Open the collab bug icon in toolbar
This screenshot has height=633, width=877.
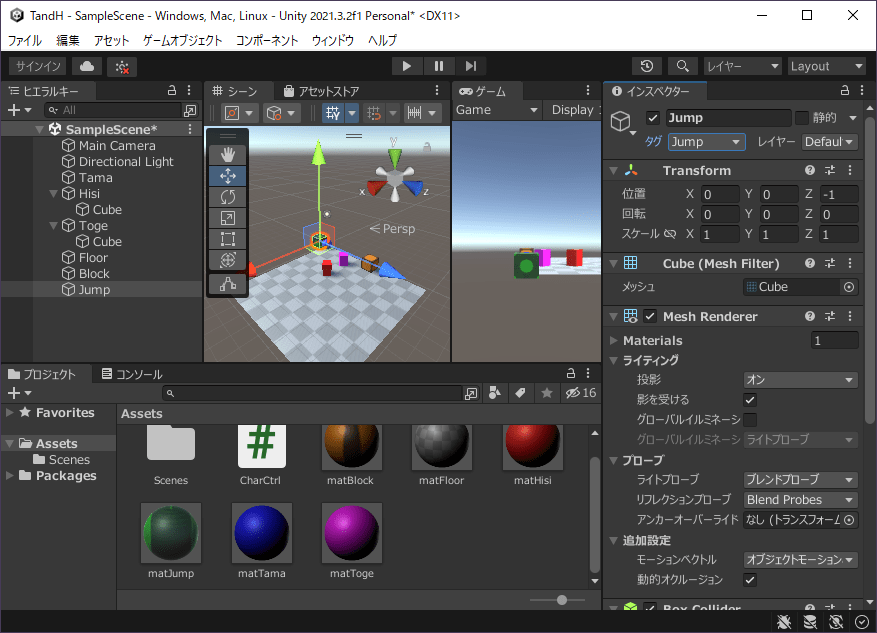tap(122, 67)
